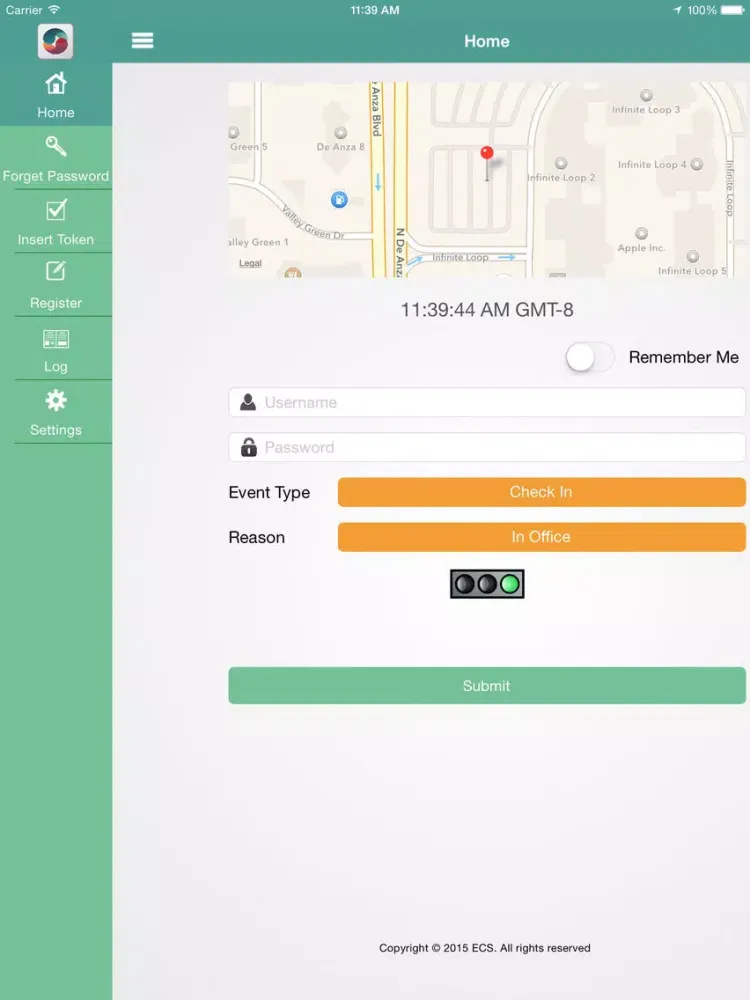Viewport: 750px width, 1000px height.
Task: Tap the Apple Inc. map marker
Action: tap(642, 233)
